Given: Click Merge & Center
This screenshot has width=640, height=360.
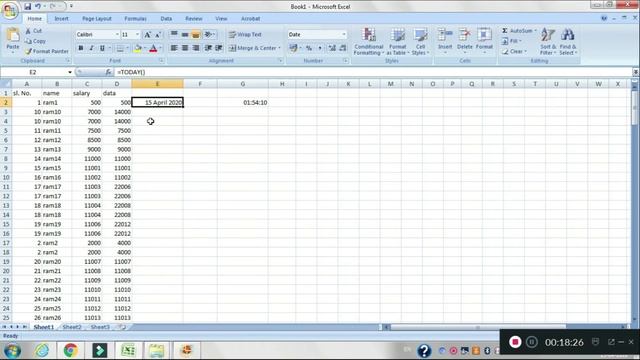Looking at the screenshot, I should pos(253,48).
